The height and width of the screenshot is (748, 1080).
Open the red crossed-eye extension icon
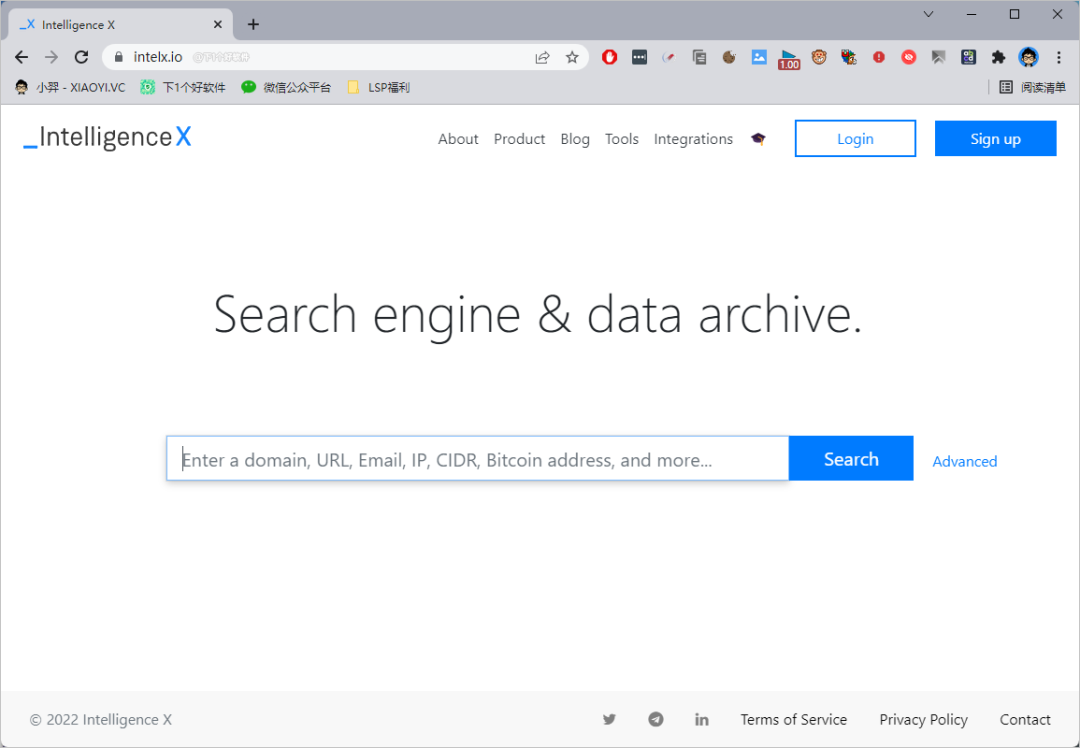click(908, 57)
